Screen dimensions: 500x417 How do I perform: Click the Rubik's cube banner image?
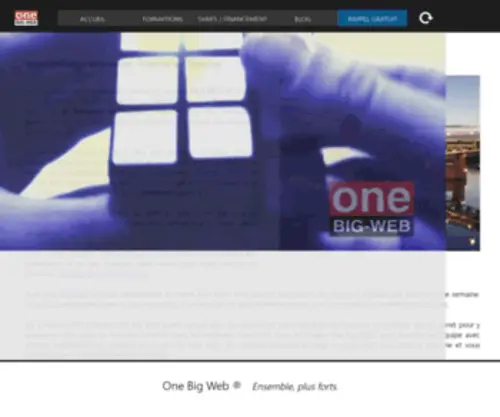click(223, 141)
